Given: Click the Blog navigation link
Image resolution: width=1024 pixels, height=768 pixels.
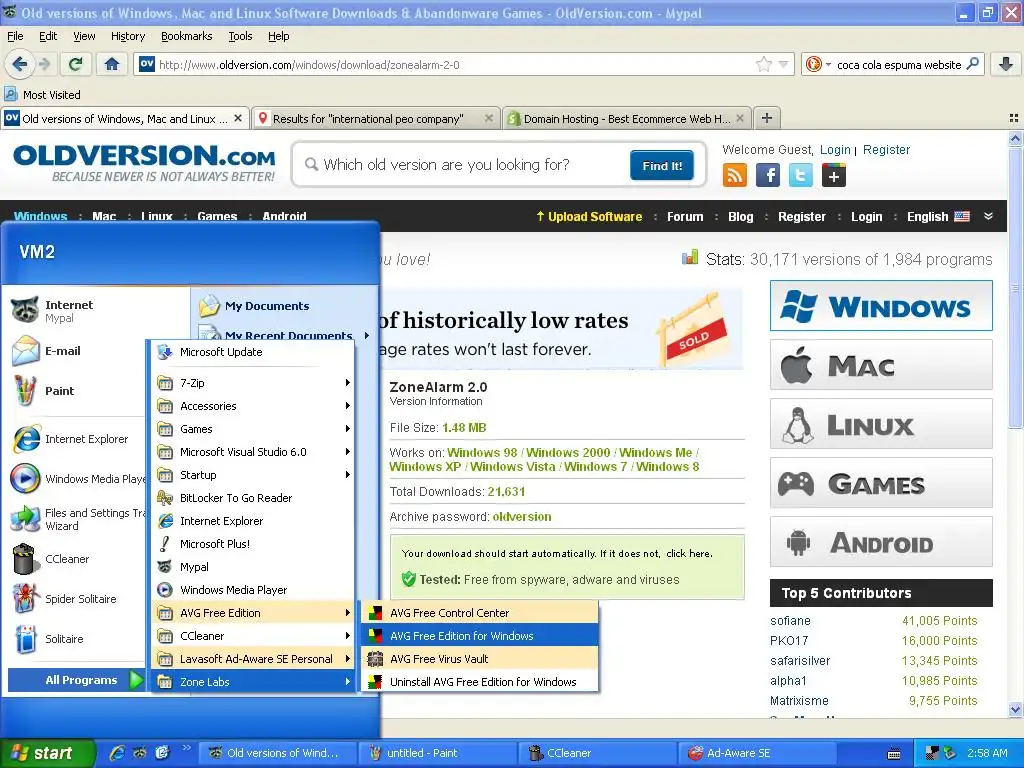Looking at the screenshot, I should tap(740, 217).
